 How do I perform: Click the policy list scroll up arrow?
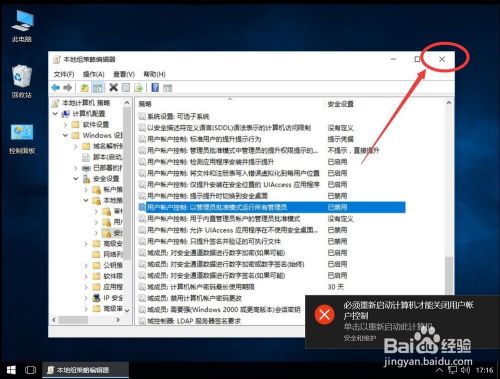click(449, 103)
